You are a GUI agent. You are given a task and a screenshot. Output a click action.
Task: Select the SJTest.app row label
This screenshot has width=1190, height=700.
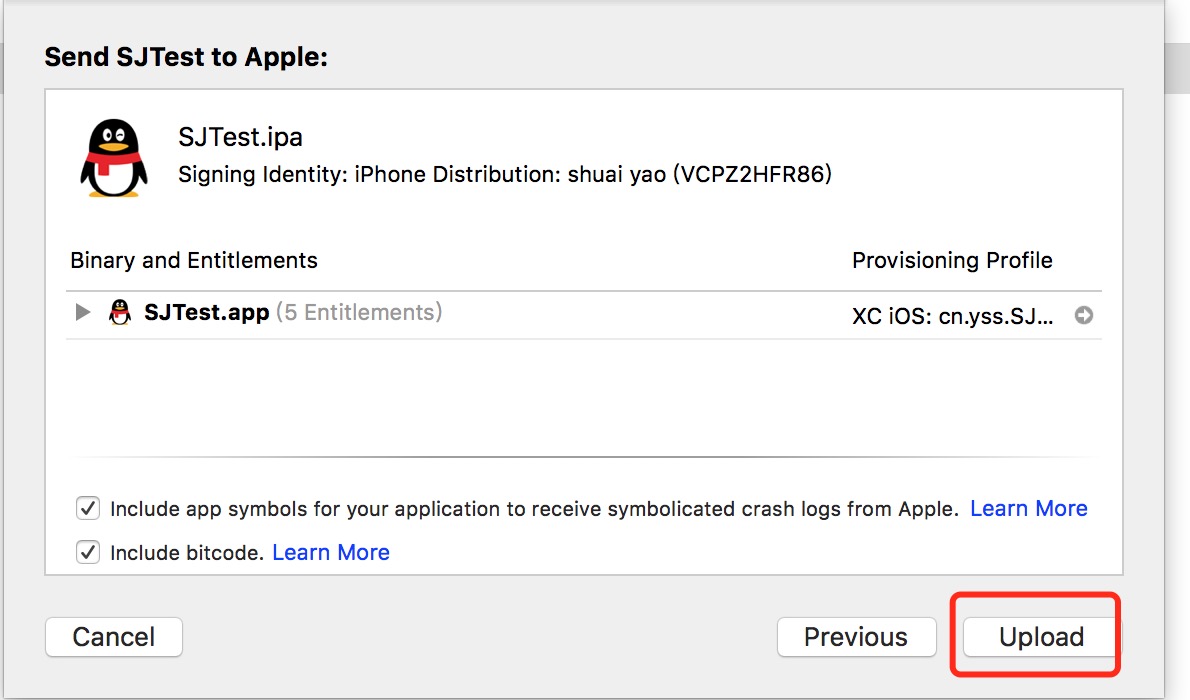pyautogui.click(x=206, y=312)
